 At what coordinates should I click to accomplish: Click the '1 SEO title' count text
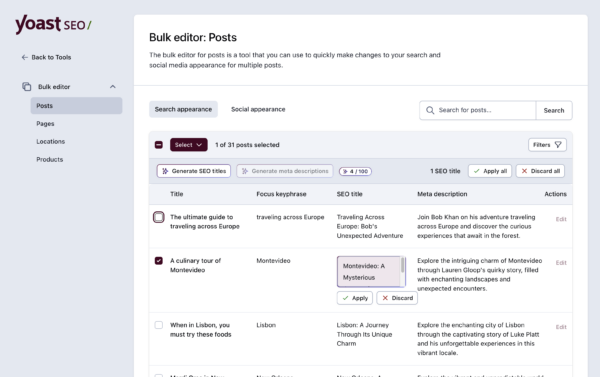click(445, 171)
